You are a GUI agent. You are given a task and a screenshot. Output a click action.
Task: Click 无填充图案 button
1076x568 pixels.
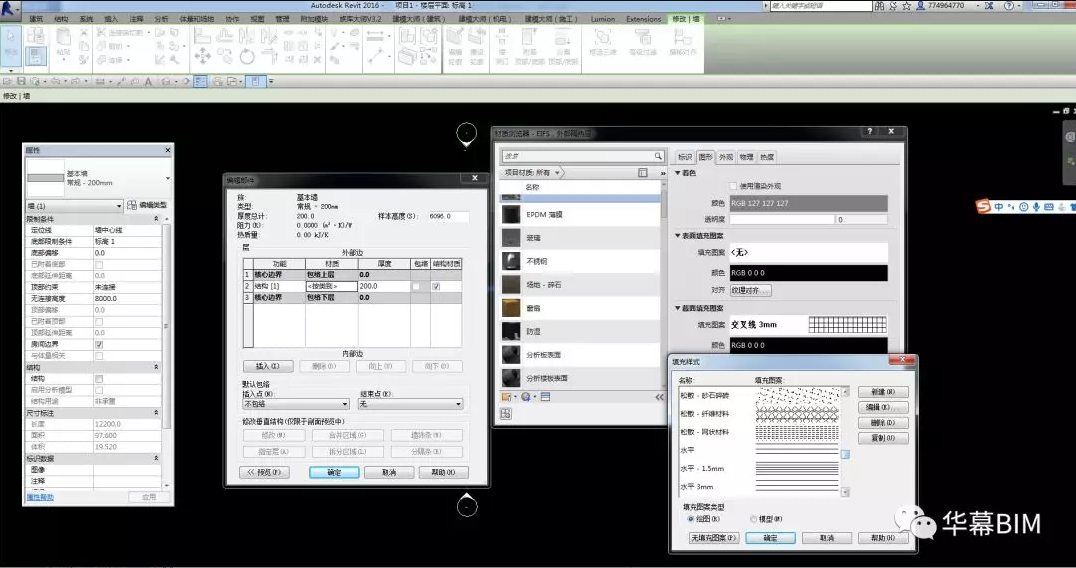[714, 538]
